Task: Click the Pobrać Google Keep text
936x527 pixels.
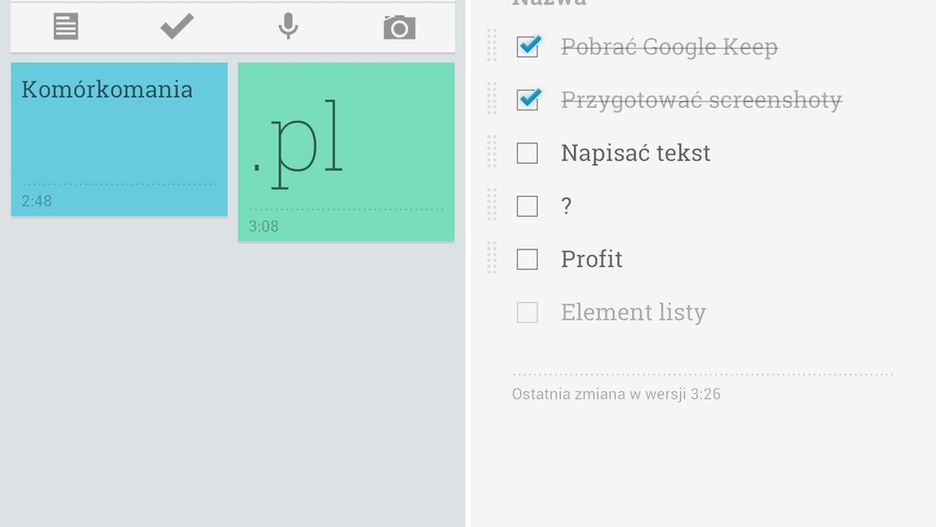Action: (668, 46)
